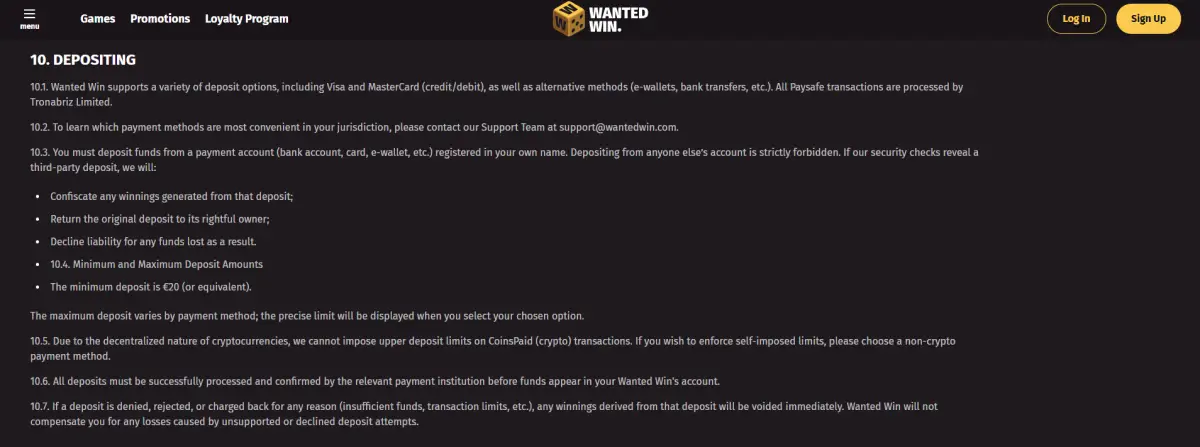Click the 'Return the original deposit' bullet
The width and height of the screenshot is (1200, 447).
coord(160,219)
